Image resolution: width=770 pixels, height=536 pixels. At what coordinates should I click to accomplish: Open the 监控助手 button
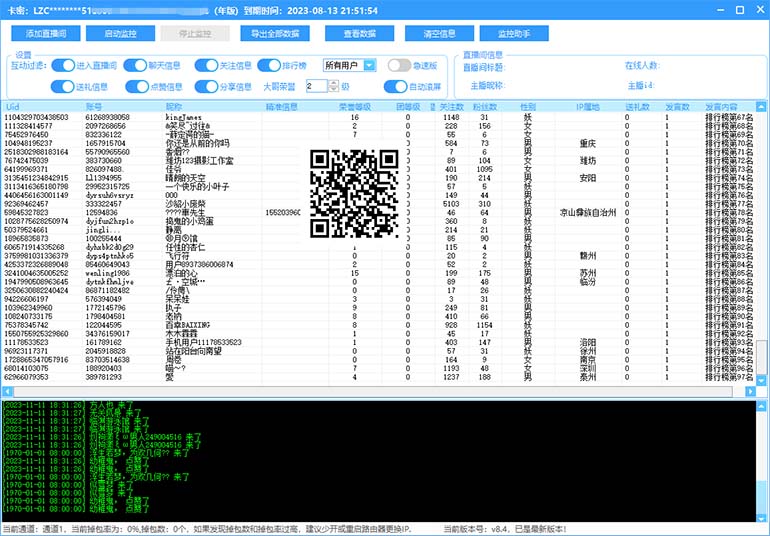point(514,33)
